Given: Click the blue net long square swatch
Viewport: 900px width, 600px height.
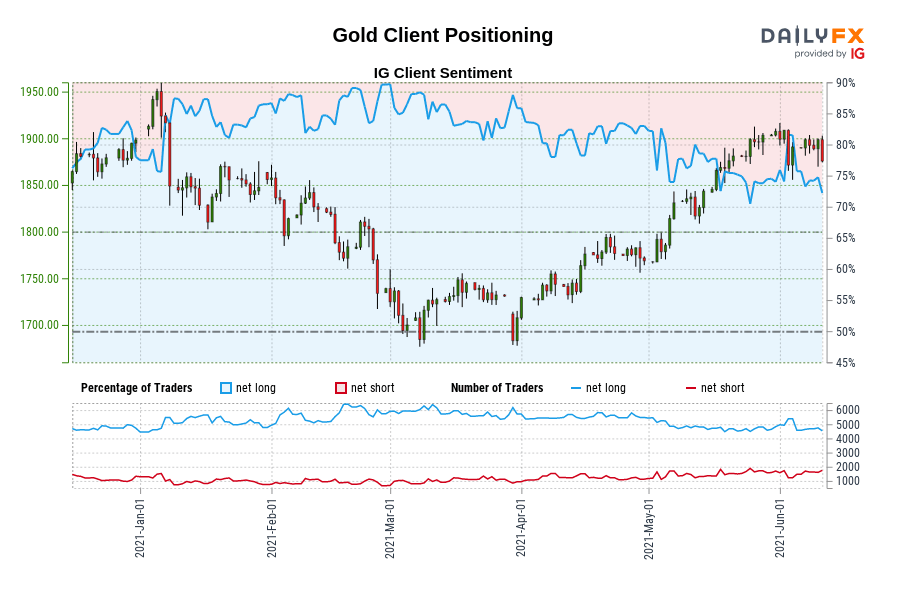Looking at the screenshot, I should (226, 388).
